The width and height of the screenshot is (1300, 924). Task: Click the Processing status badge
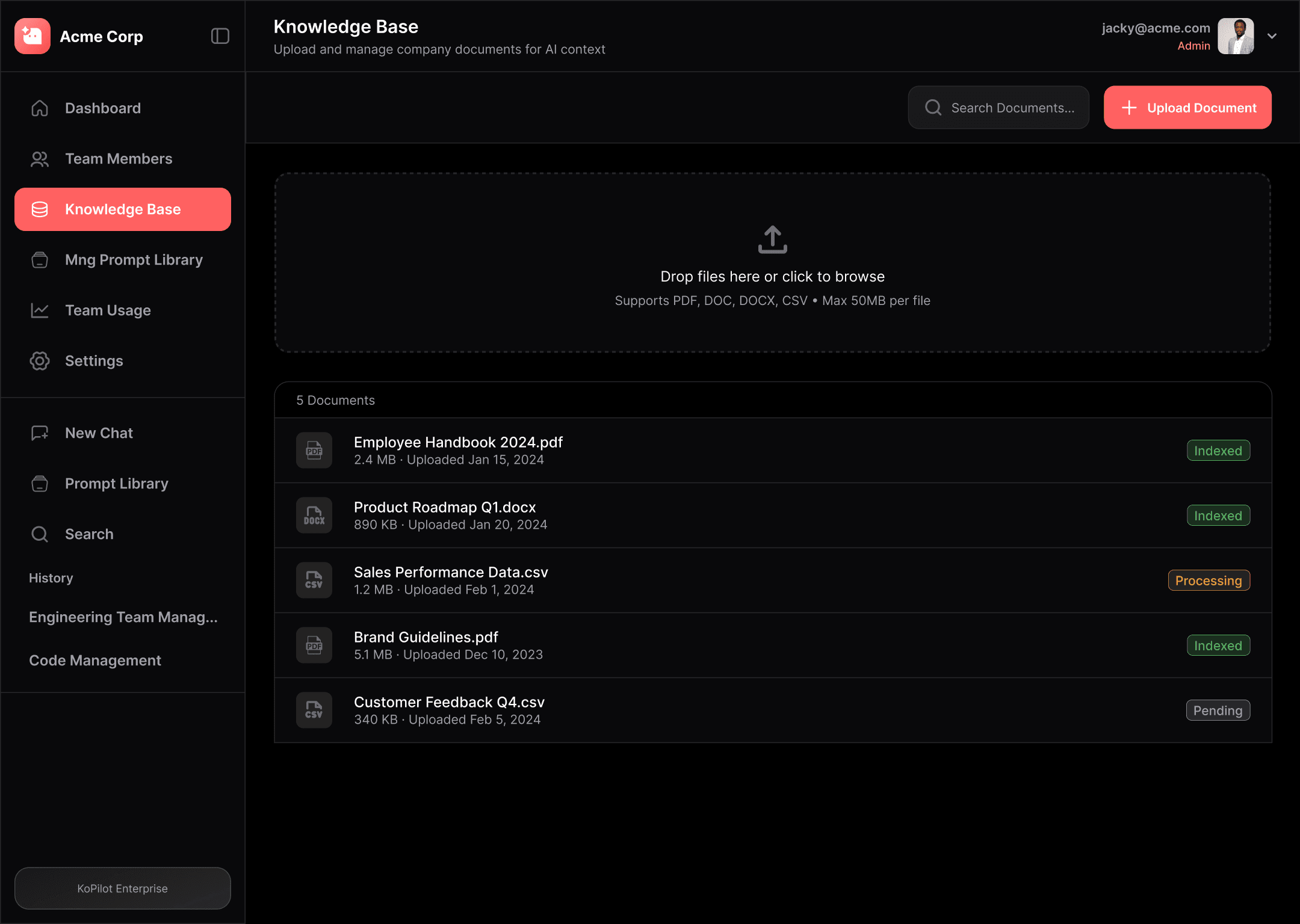1209,581
